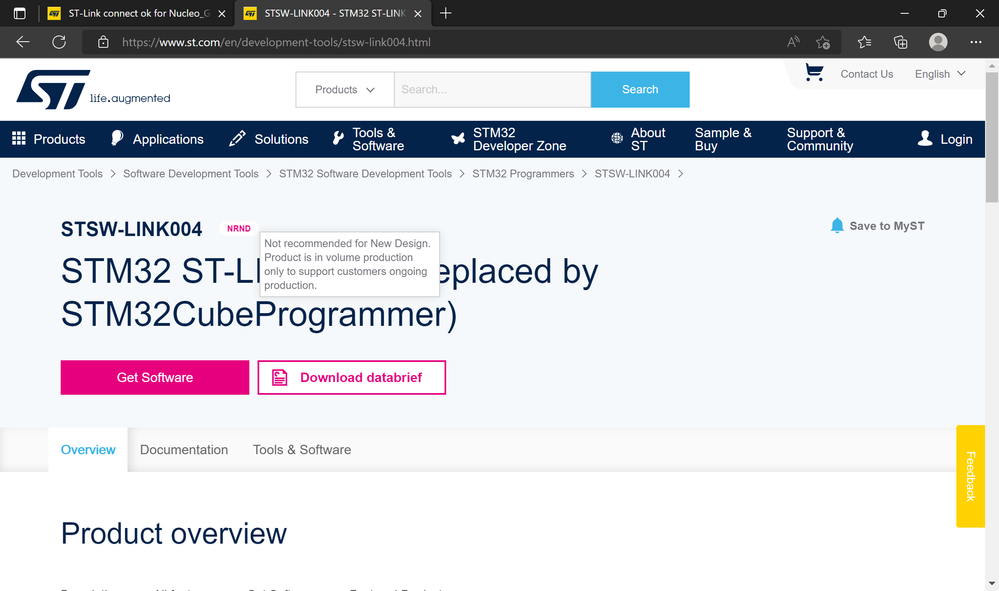Select the Overview tab
Screen dimensions: 999x591
point(88,450)
